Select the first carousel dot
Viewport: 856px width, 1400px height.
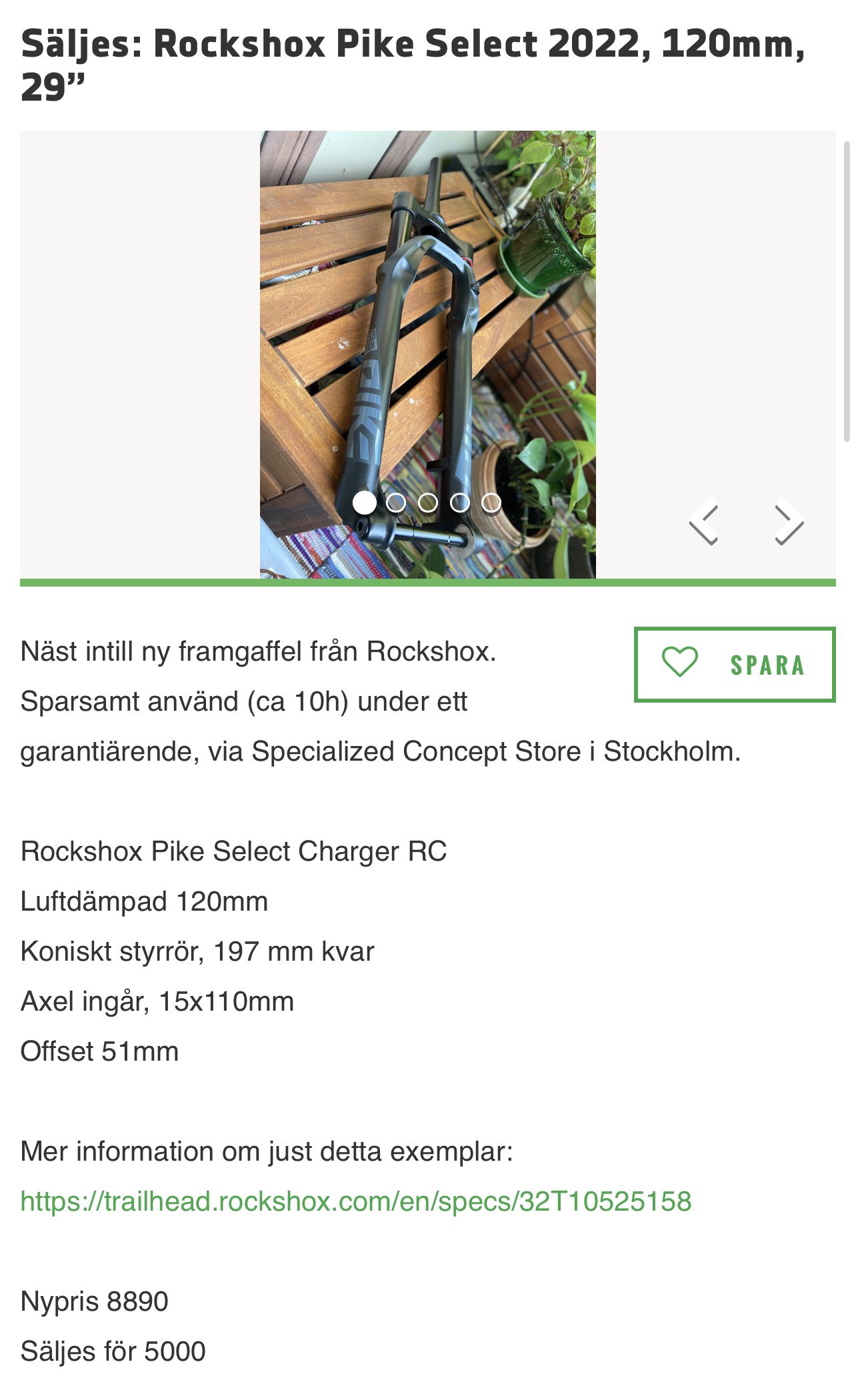point(364,503)
